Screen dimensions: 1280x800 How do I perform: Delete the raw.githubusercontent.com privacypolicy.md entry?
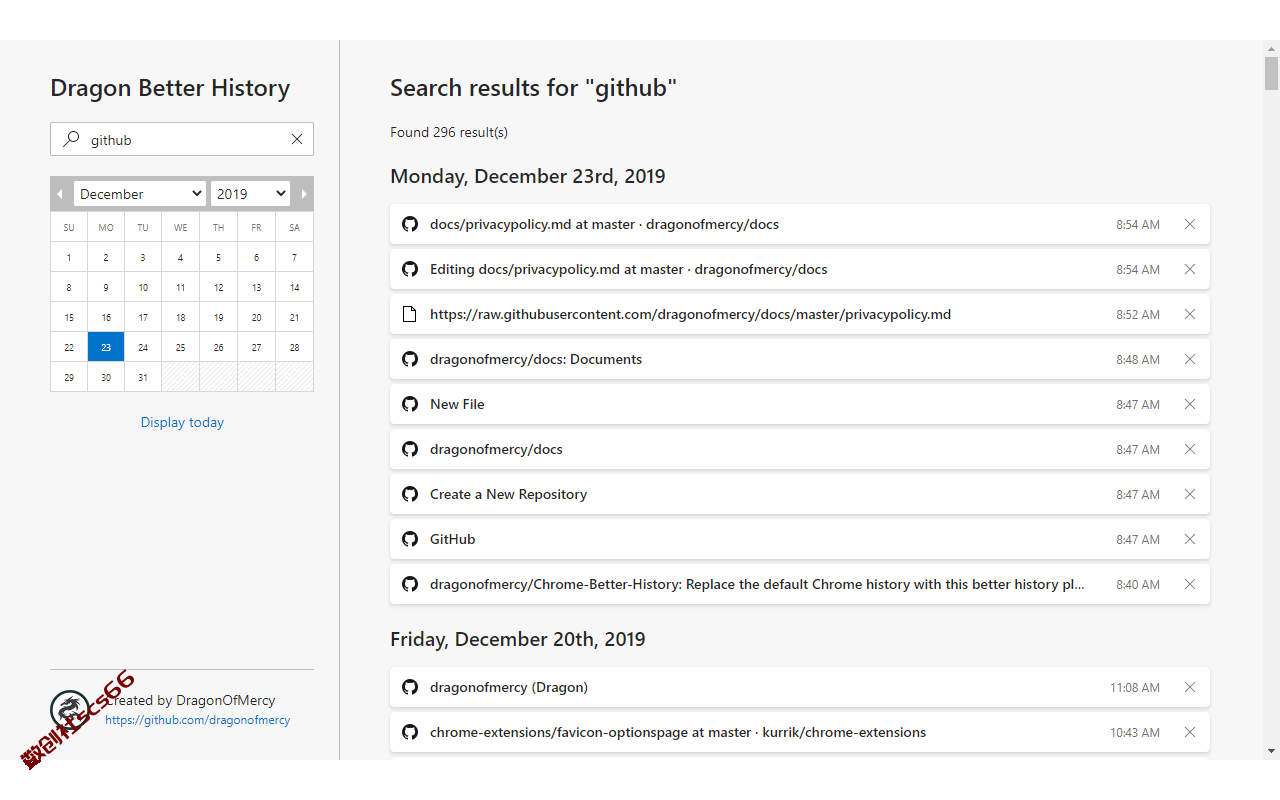tap(1190, 314)
